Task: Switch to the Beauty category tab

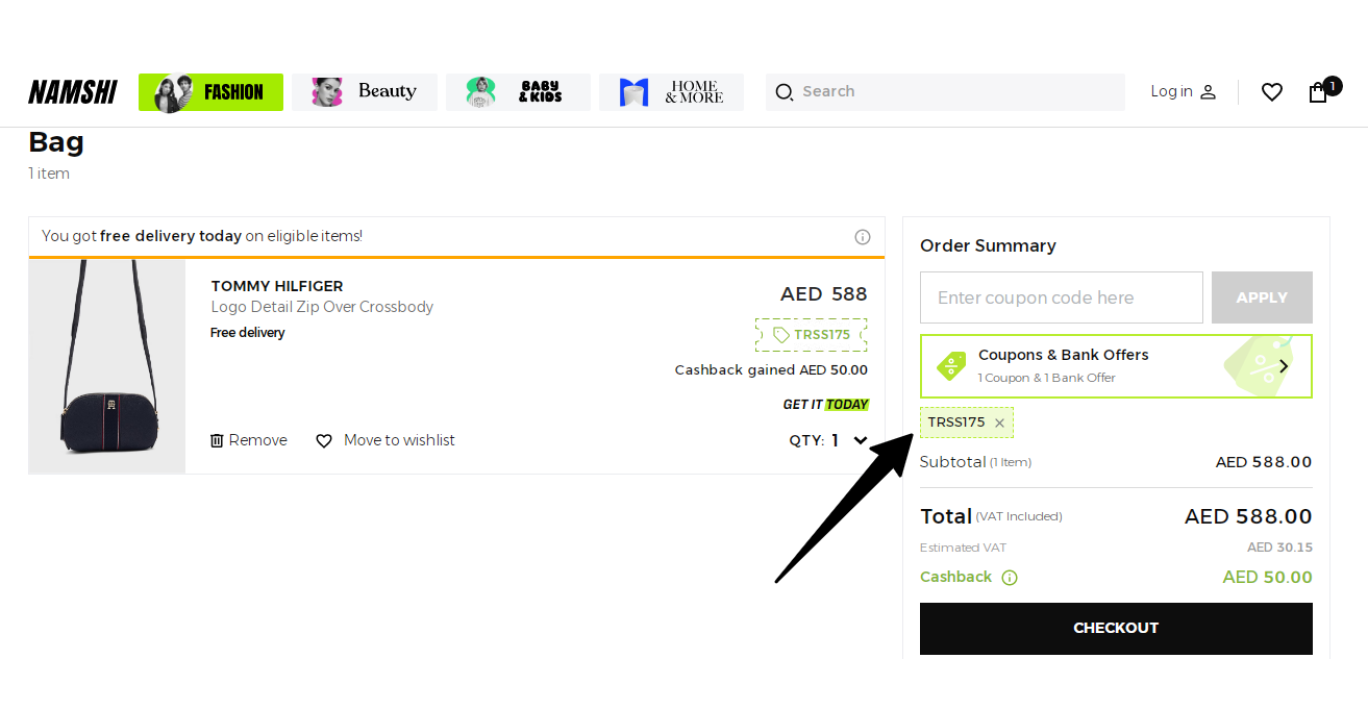Action: click(x=365, y=92)
